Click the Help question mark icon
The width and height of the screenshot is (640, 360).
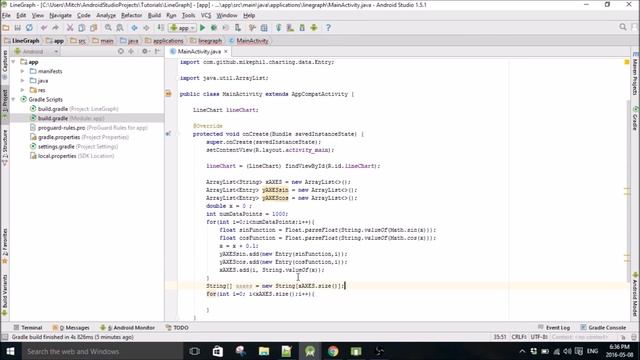click(328, 28)
